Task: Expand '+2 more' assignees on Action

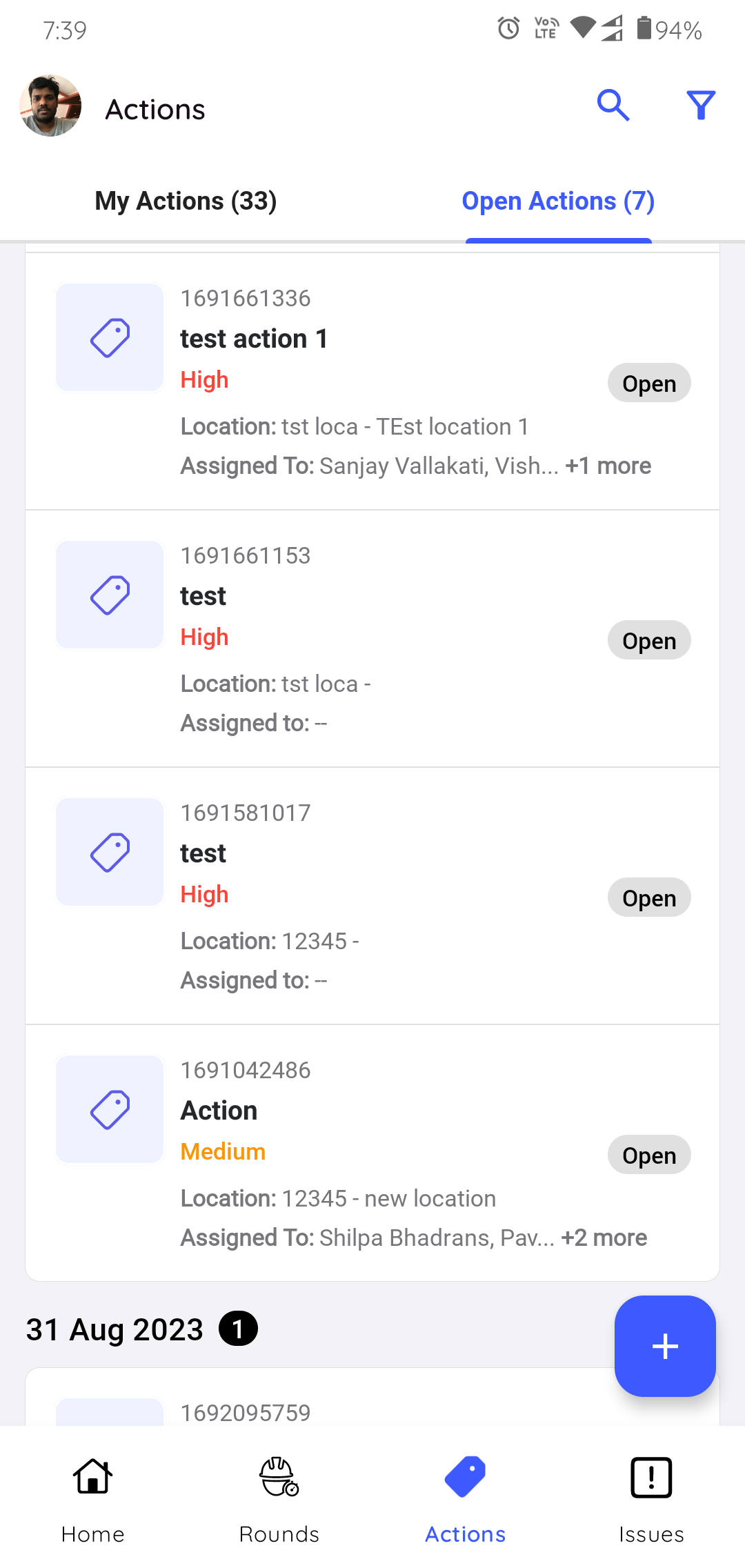Action: coord(604,1238)
